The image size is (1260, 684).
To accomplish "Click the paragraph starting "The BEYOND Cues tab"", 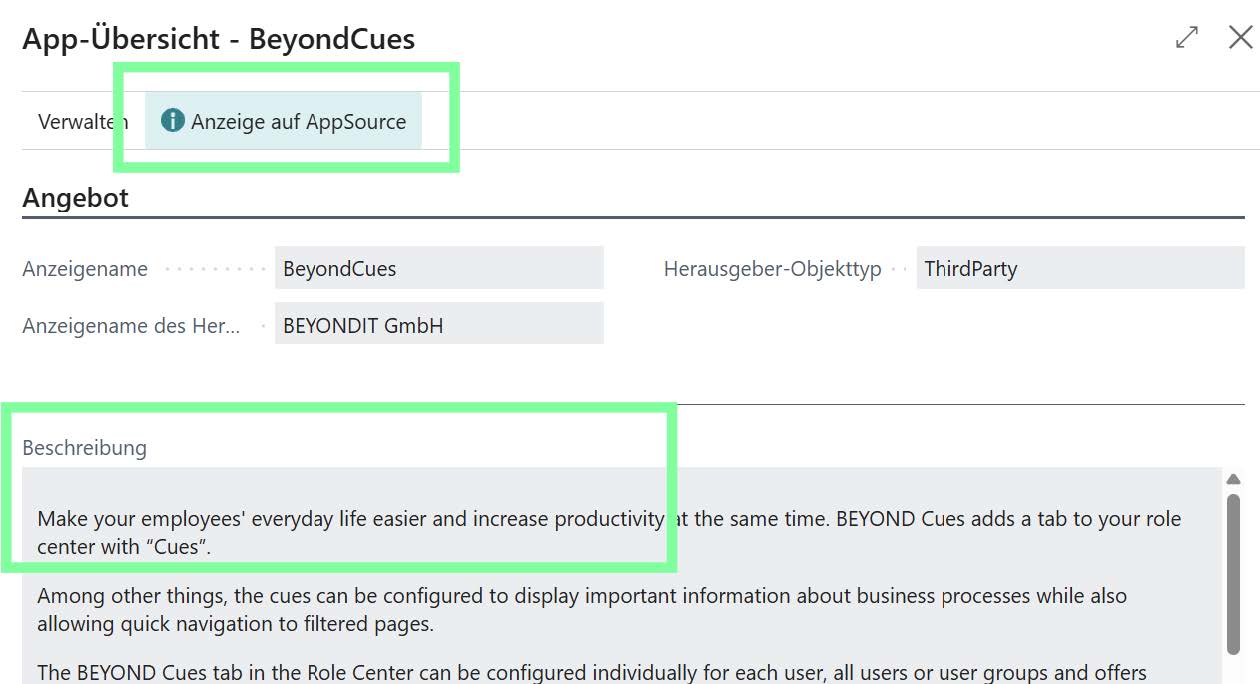I will (591, 672).
